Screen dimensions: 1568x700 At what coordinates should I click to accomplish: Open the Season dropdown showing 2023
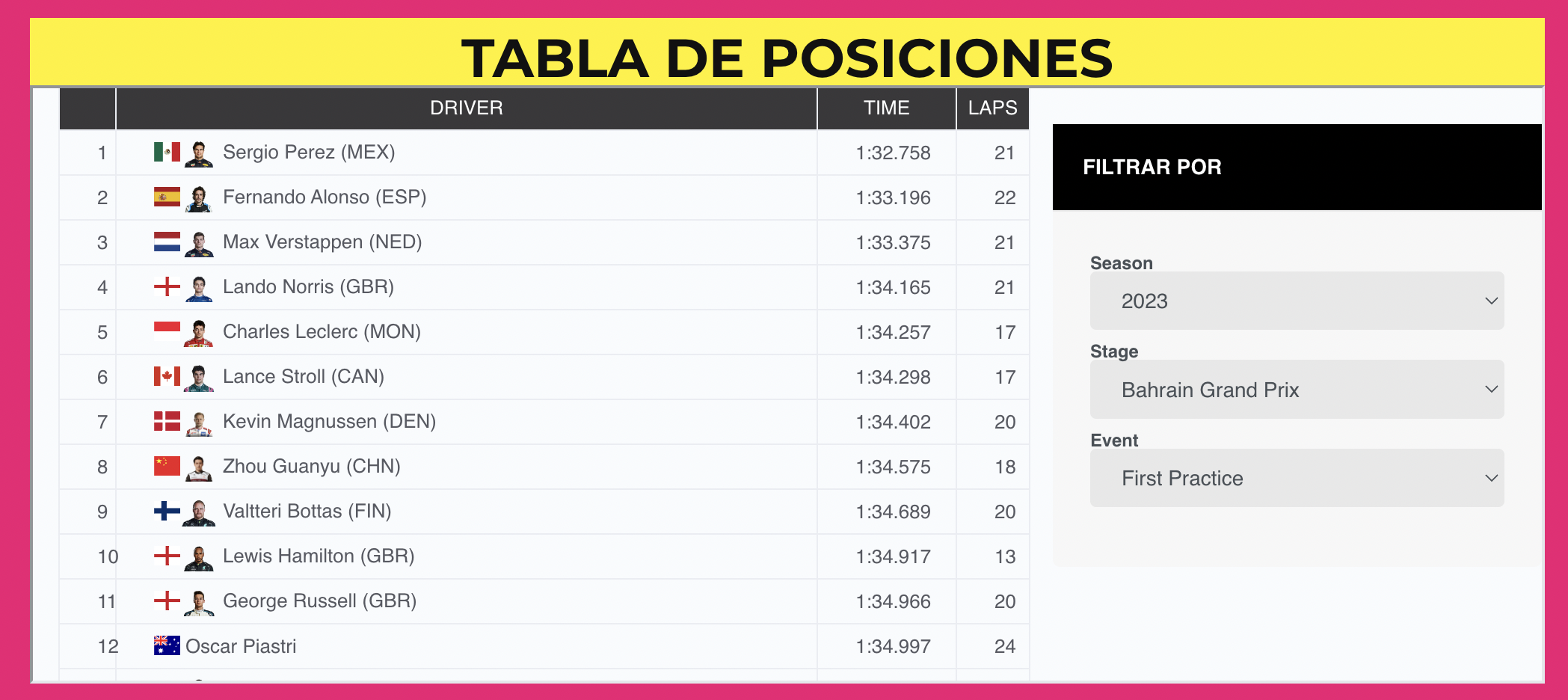[1297, 301]
